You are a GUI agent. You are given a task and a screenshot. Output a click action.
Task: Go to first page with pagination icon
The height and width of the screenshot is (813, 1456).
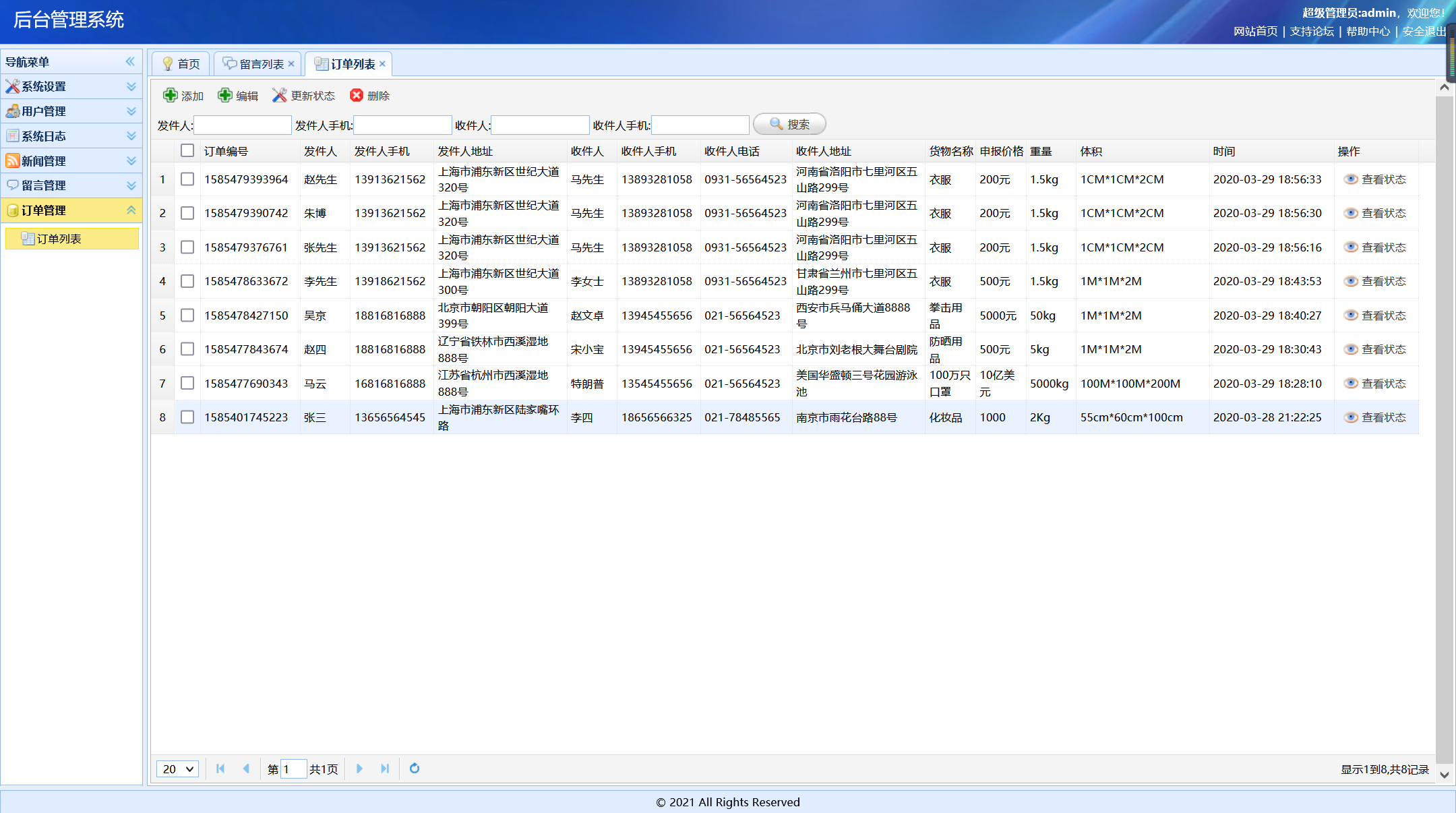220,769
